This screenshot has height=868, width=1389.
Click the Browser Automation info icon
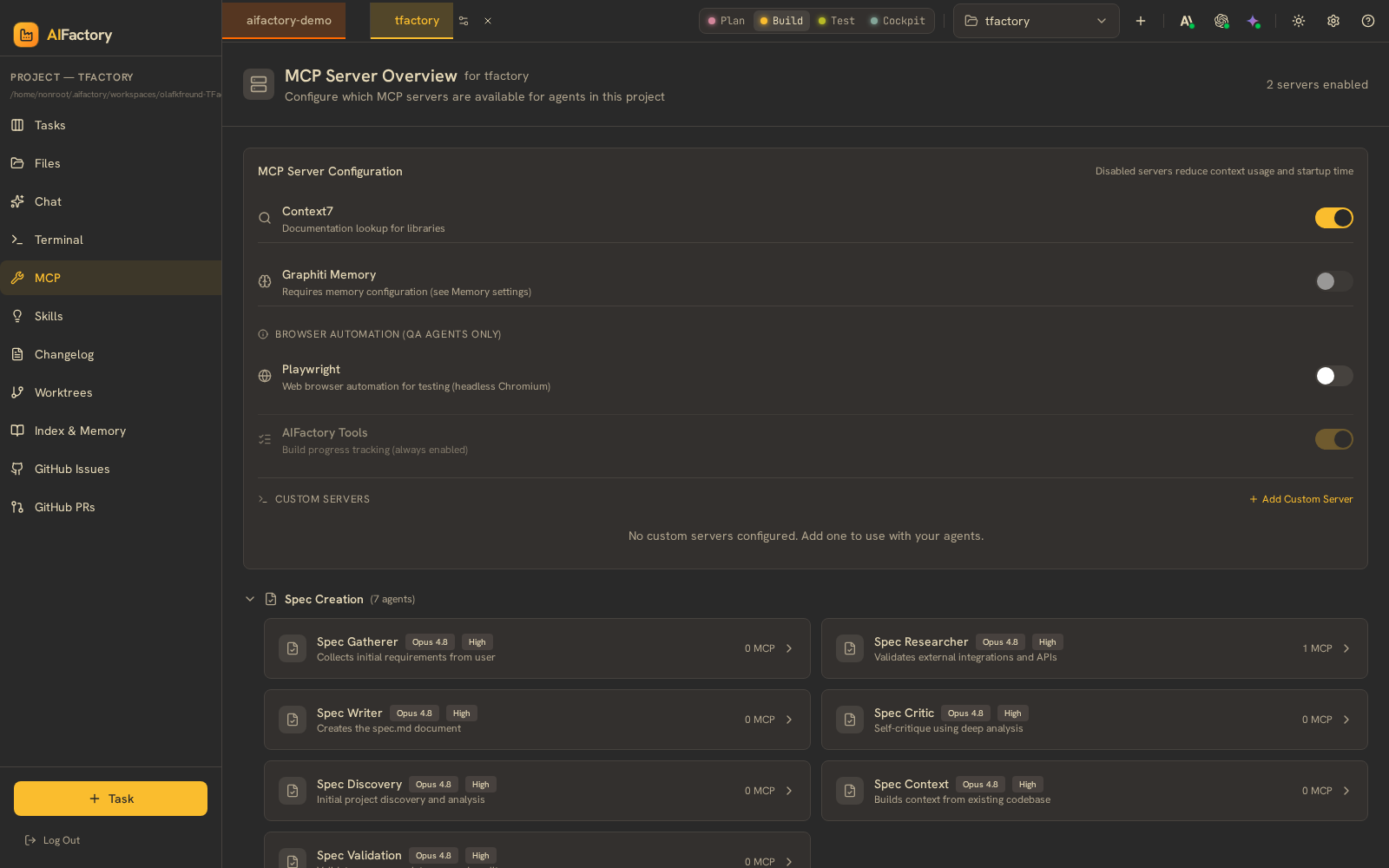(x=263, y=334)
